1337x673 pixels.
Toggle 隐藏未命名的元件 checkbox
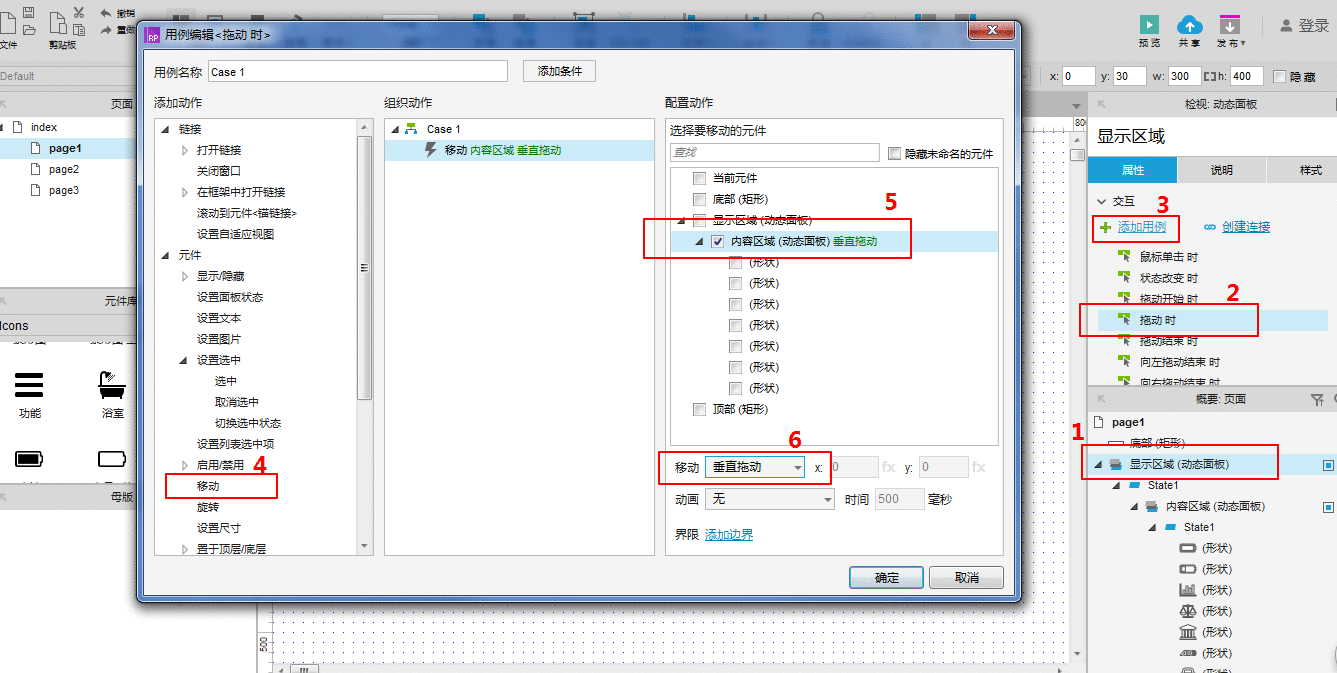(x=894, y=153)
